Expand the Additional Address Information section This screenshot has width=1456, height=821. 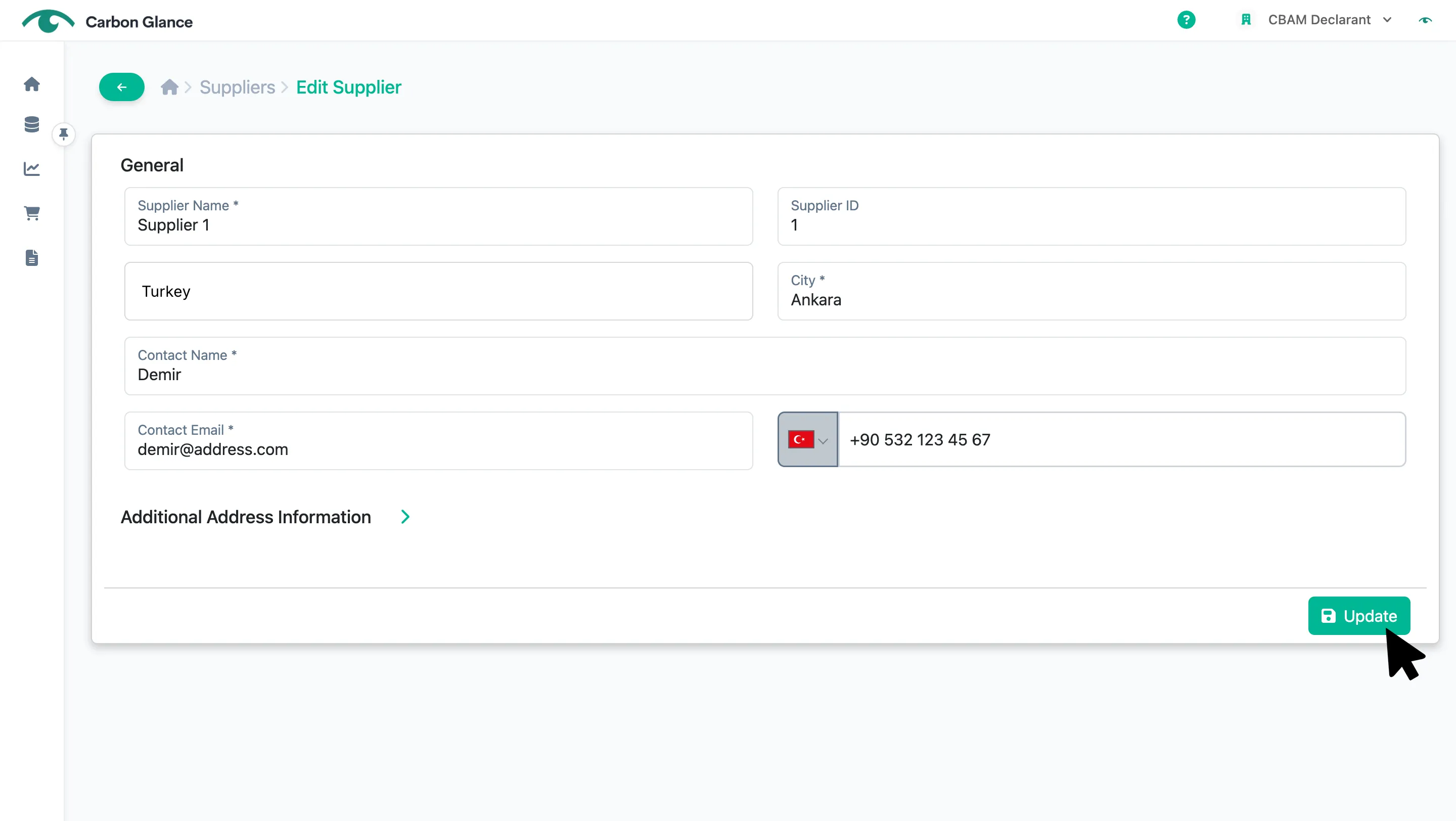pyautogui.click(x=404, y=517)
